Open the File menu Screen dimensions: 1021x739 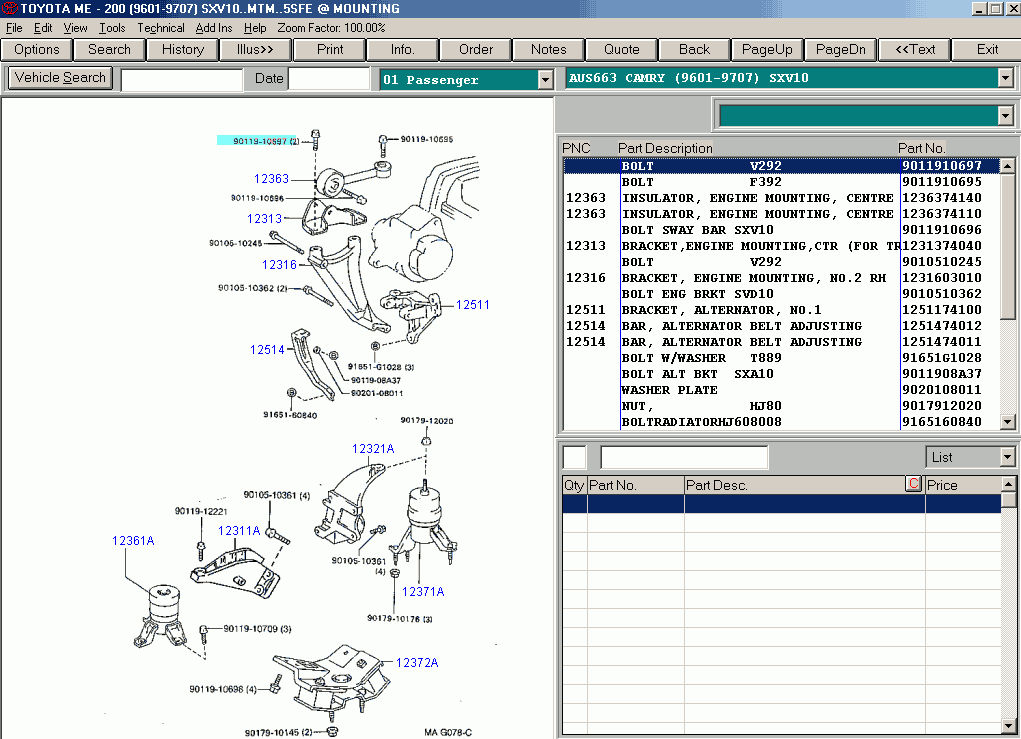pyautogui.click(x=14, y=28)
